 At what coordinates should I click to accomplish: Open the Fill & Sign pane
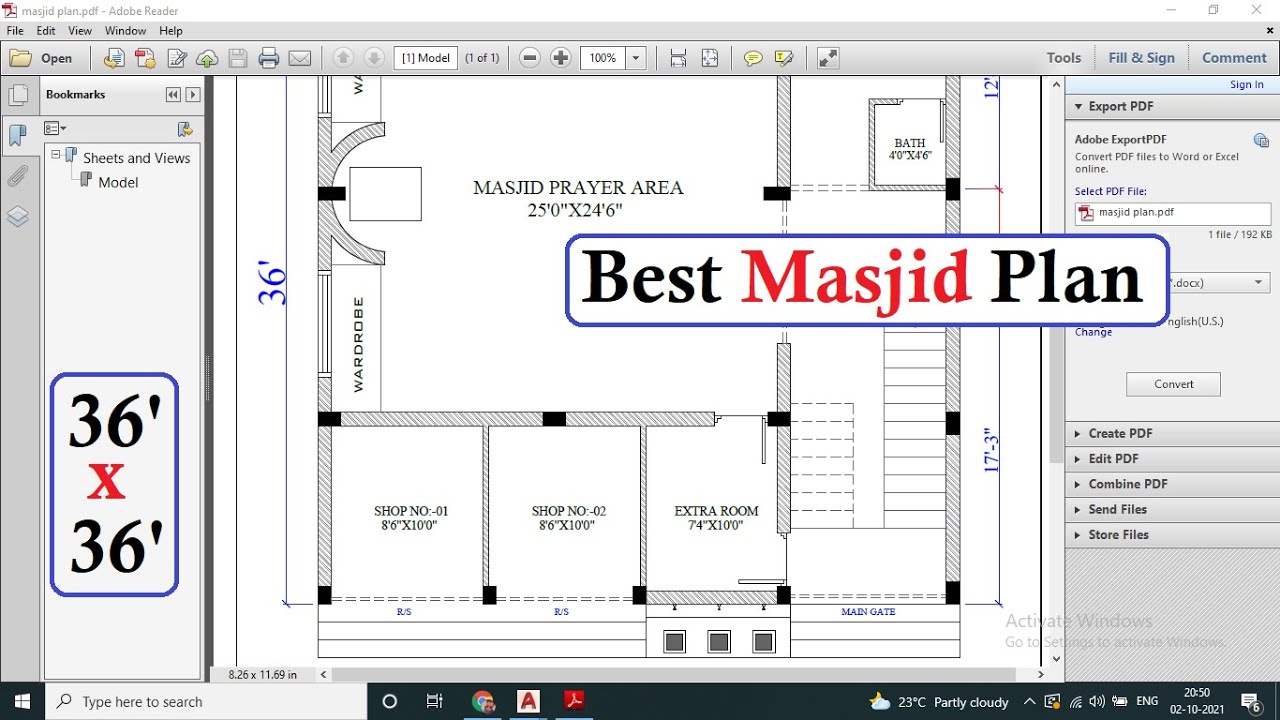pyautogui.click(x=1142, y=58)
